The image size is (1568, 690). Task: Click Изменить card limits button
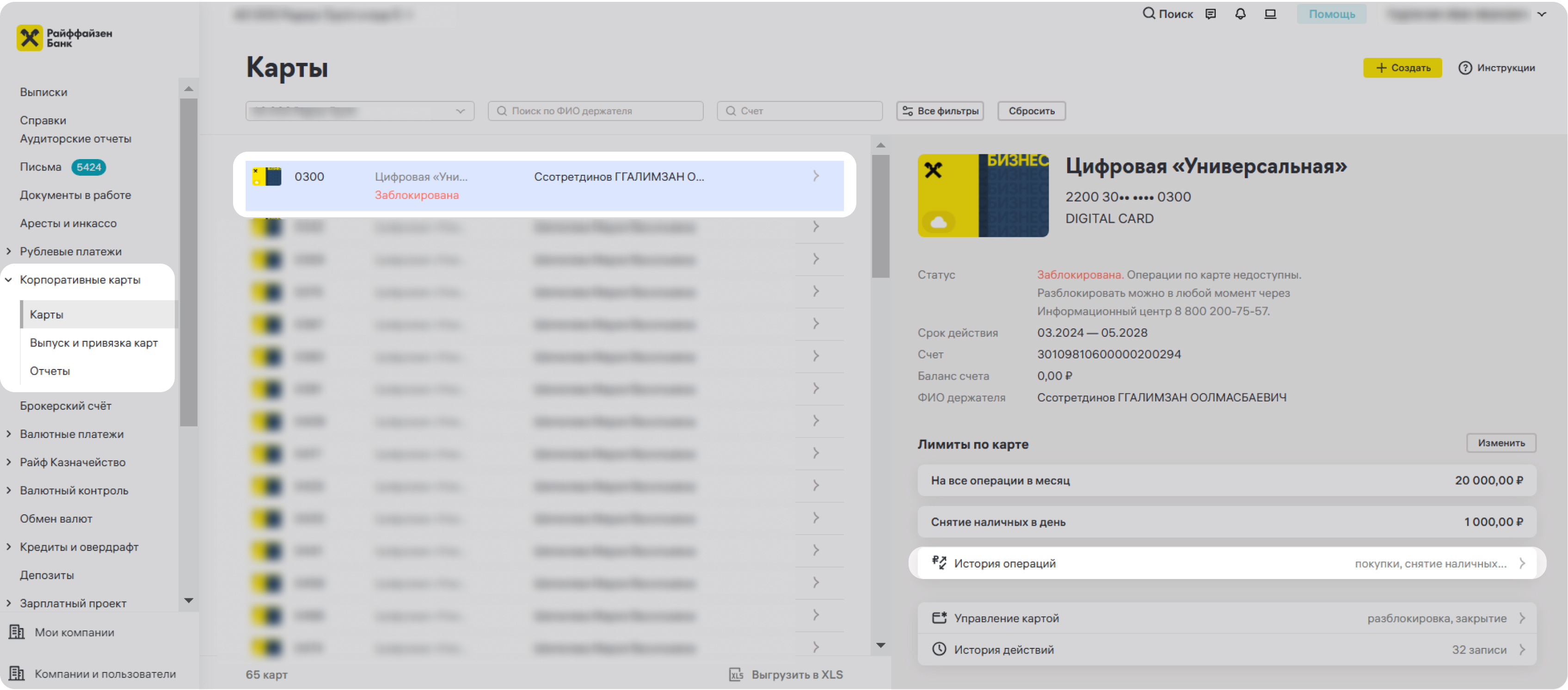coord(1501,443)
